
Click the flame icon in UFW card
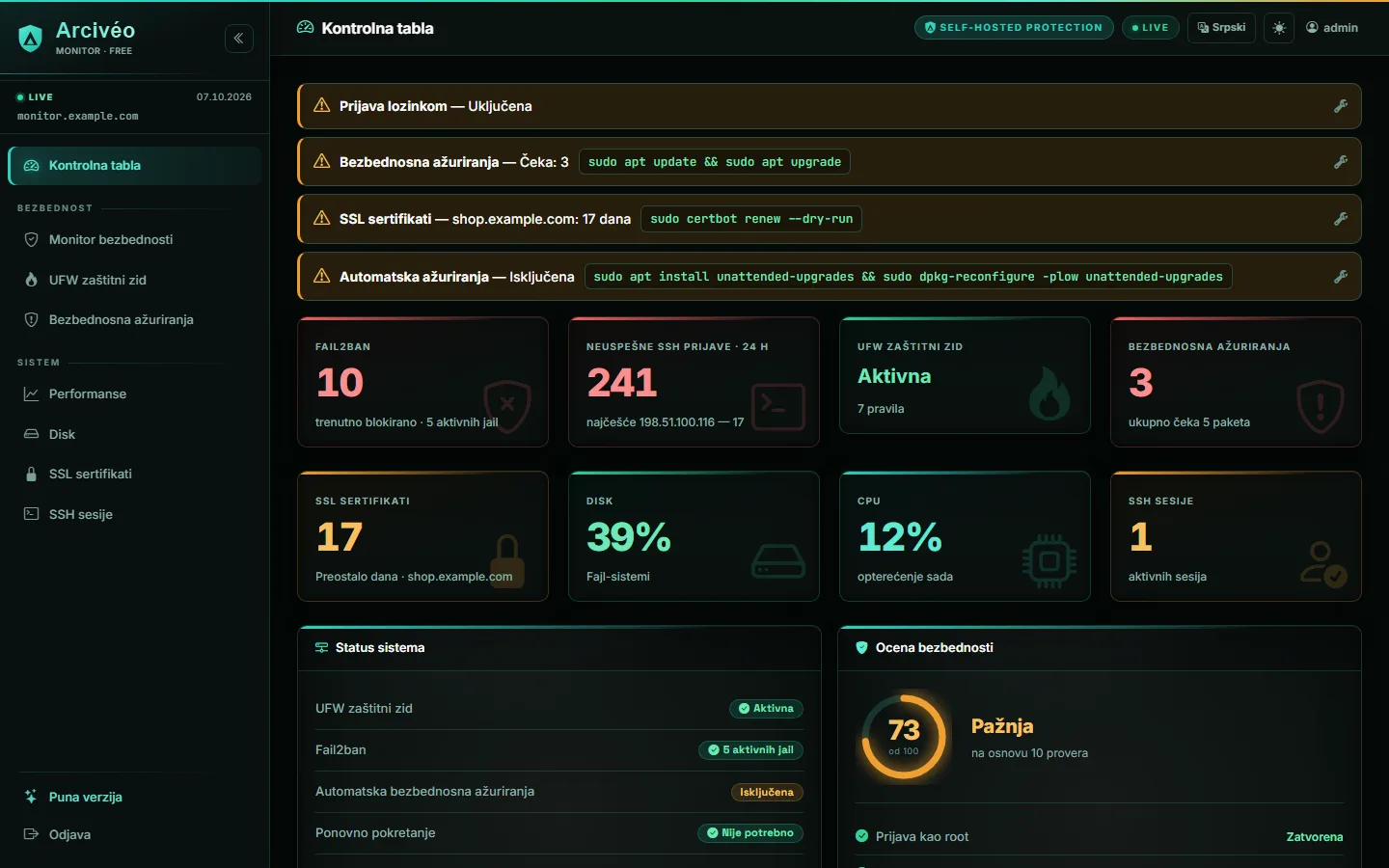click(1049, 393)
